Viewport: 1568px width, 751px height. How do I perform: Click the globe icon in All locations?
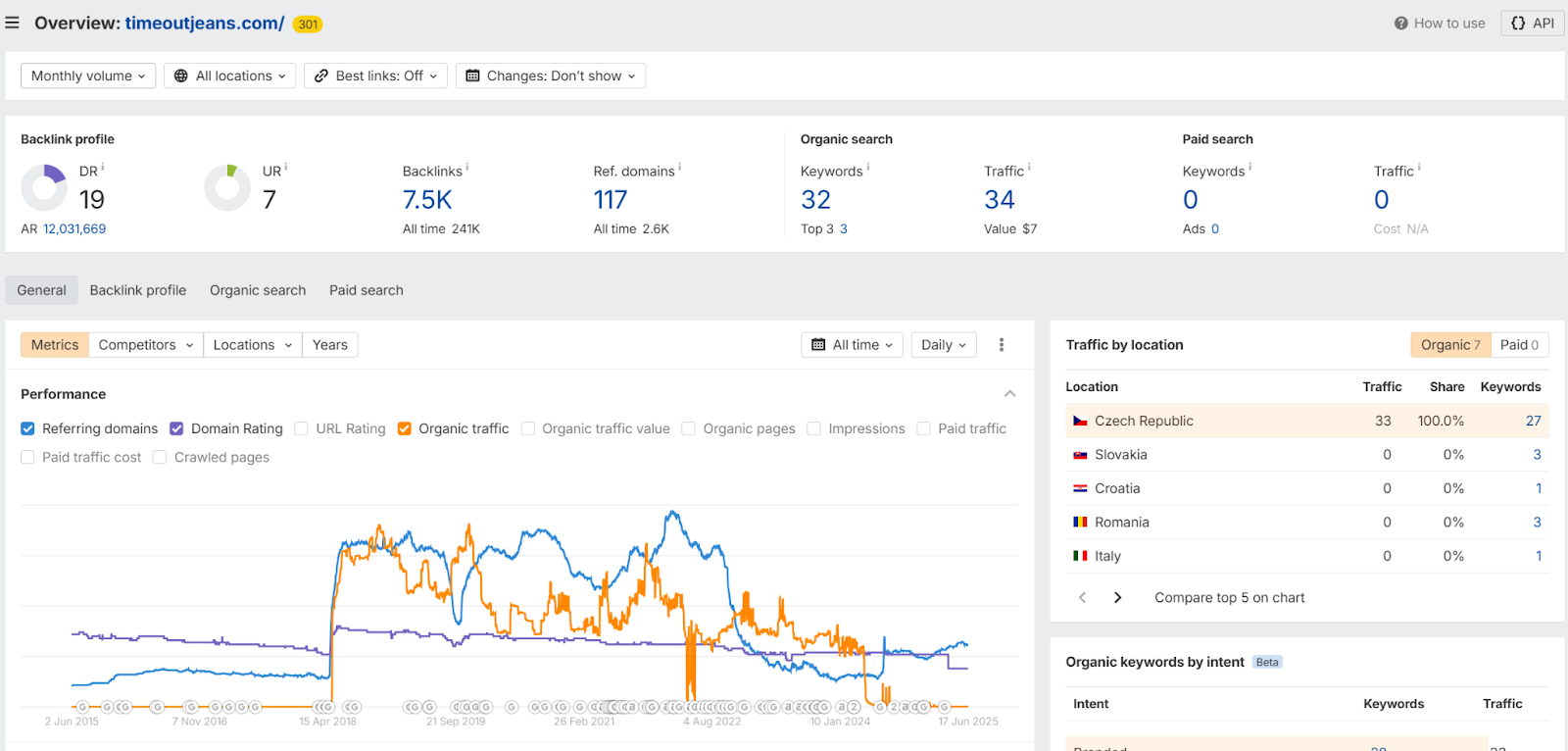181,75
